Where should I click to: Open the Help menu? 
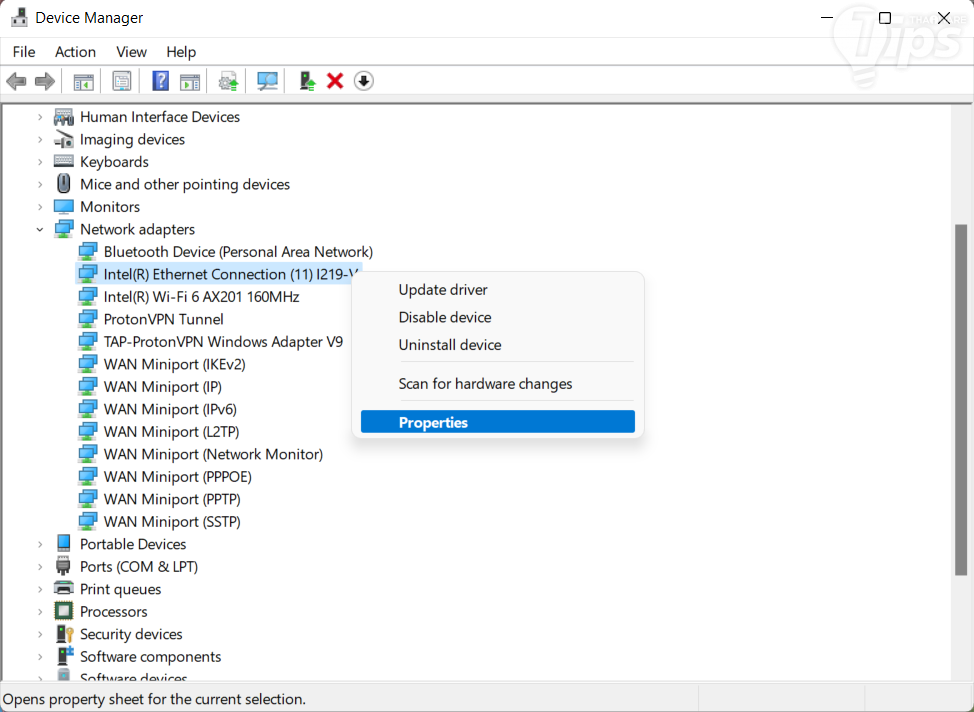(181, 52)
